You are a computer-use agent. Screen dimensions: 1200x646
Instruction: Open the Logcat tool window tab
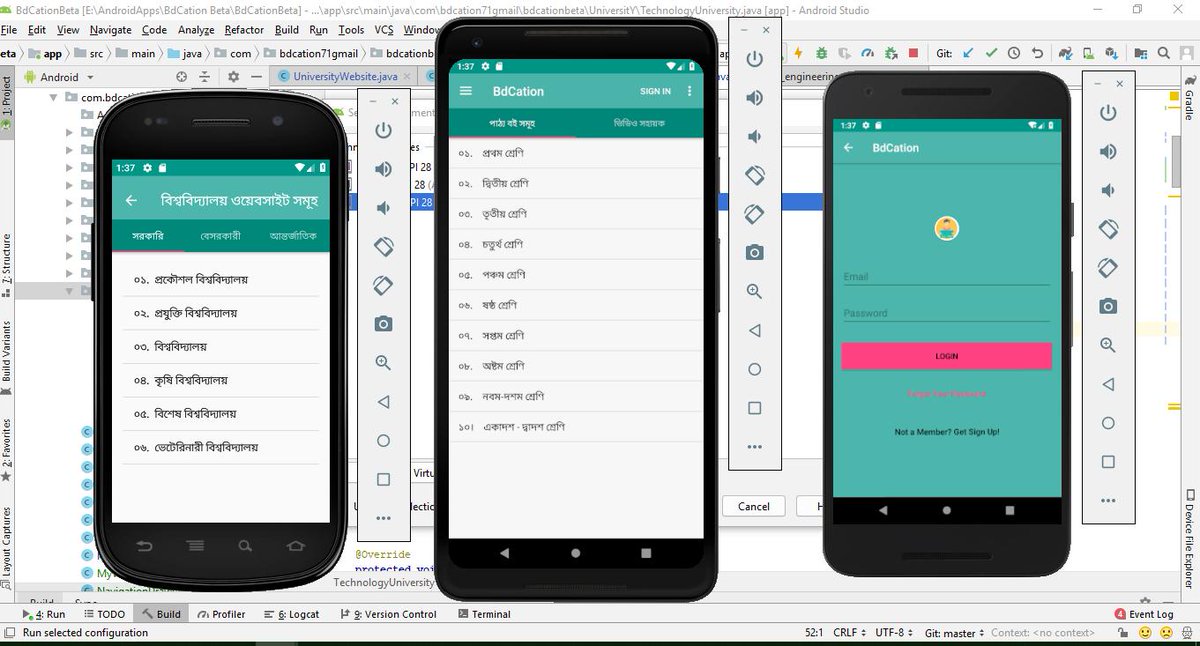pyautogui.click(x=291, y=614)
